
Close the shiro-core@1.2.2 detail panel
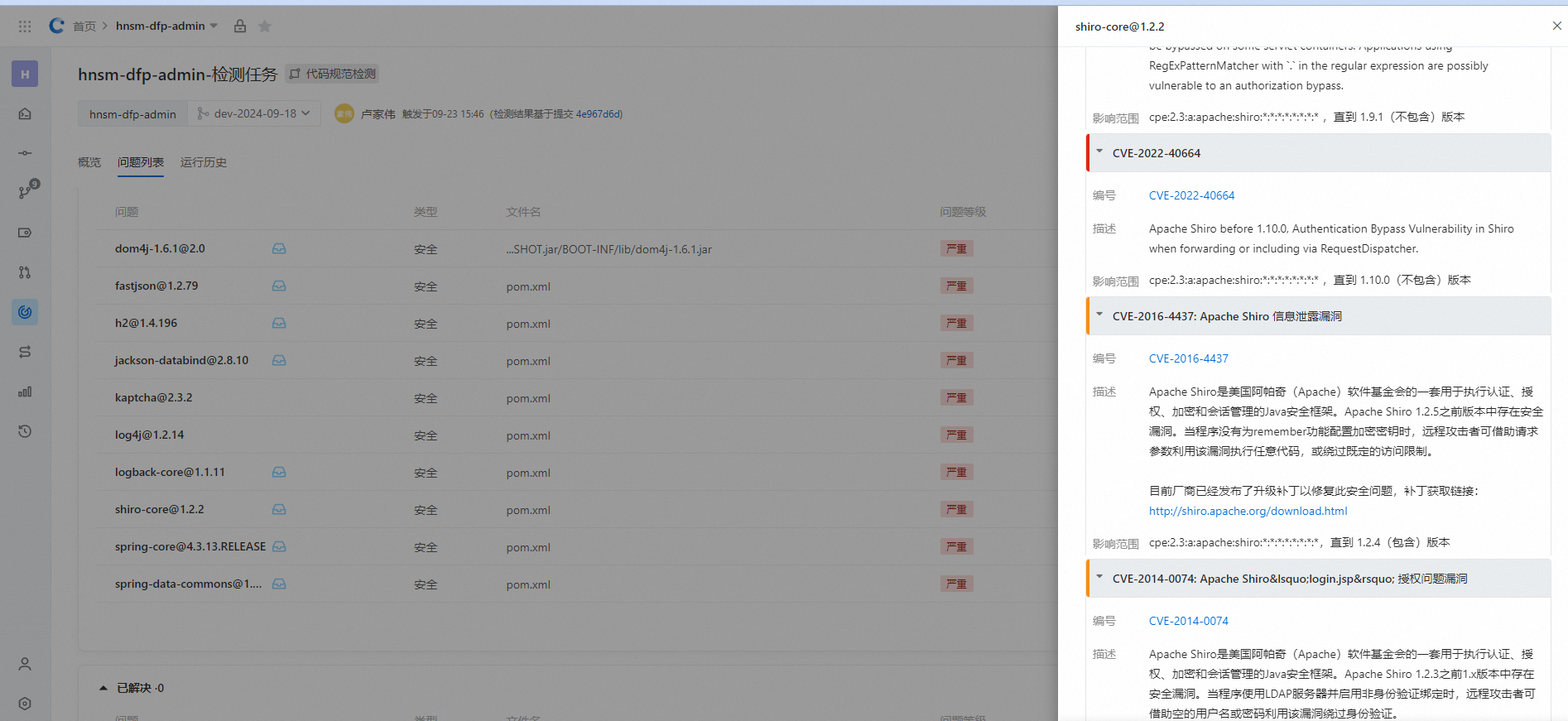(x=1556, y=26)
